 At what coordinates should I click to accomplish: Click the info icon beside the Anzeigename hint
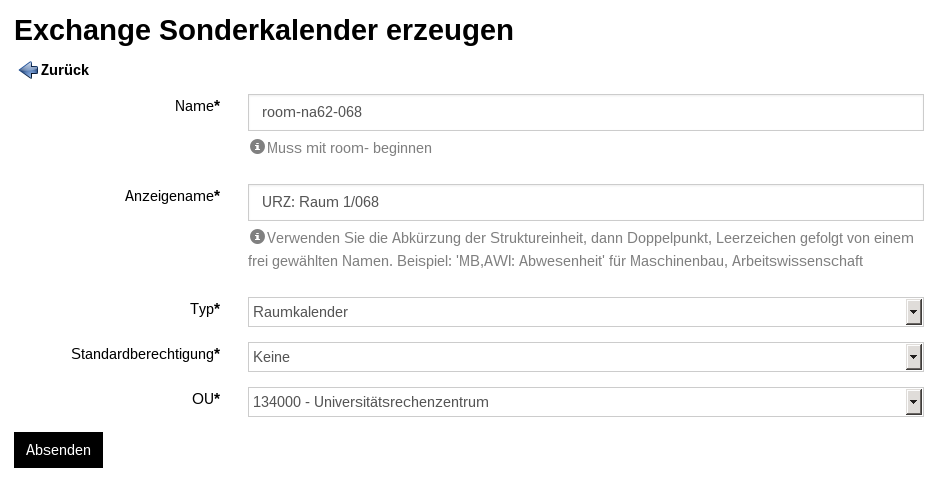257,237
